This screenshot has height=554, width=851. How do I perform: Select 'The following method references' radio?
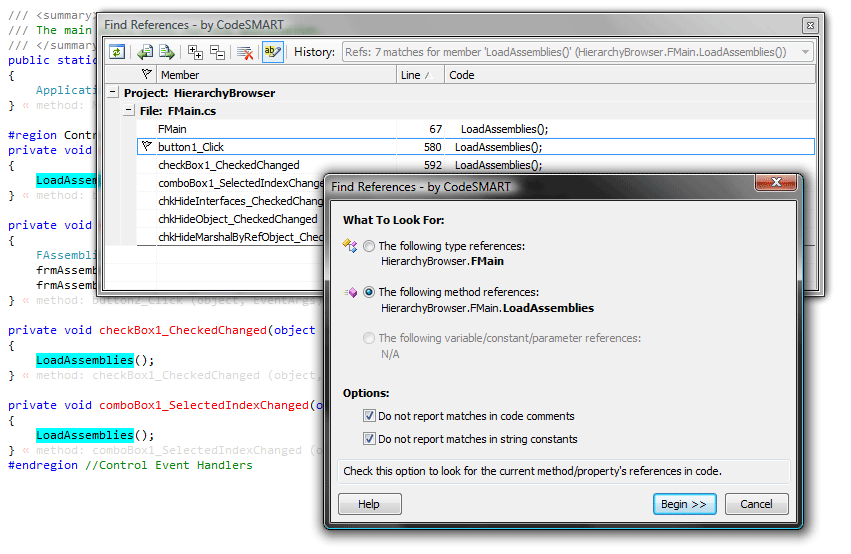[369, 292]
